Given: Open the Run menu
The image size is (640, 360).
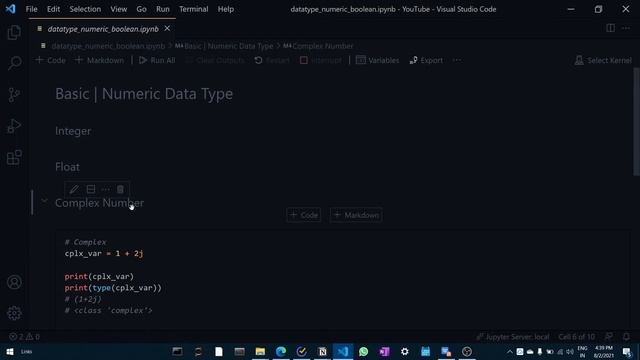Looking at the screenshot, I should pyautogui.click(x=162, y=9).
